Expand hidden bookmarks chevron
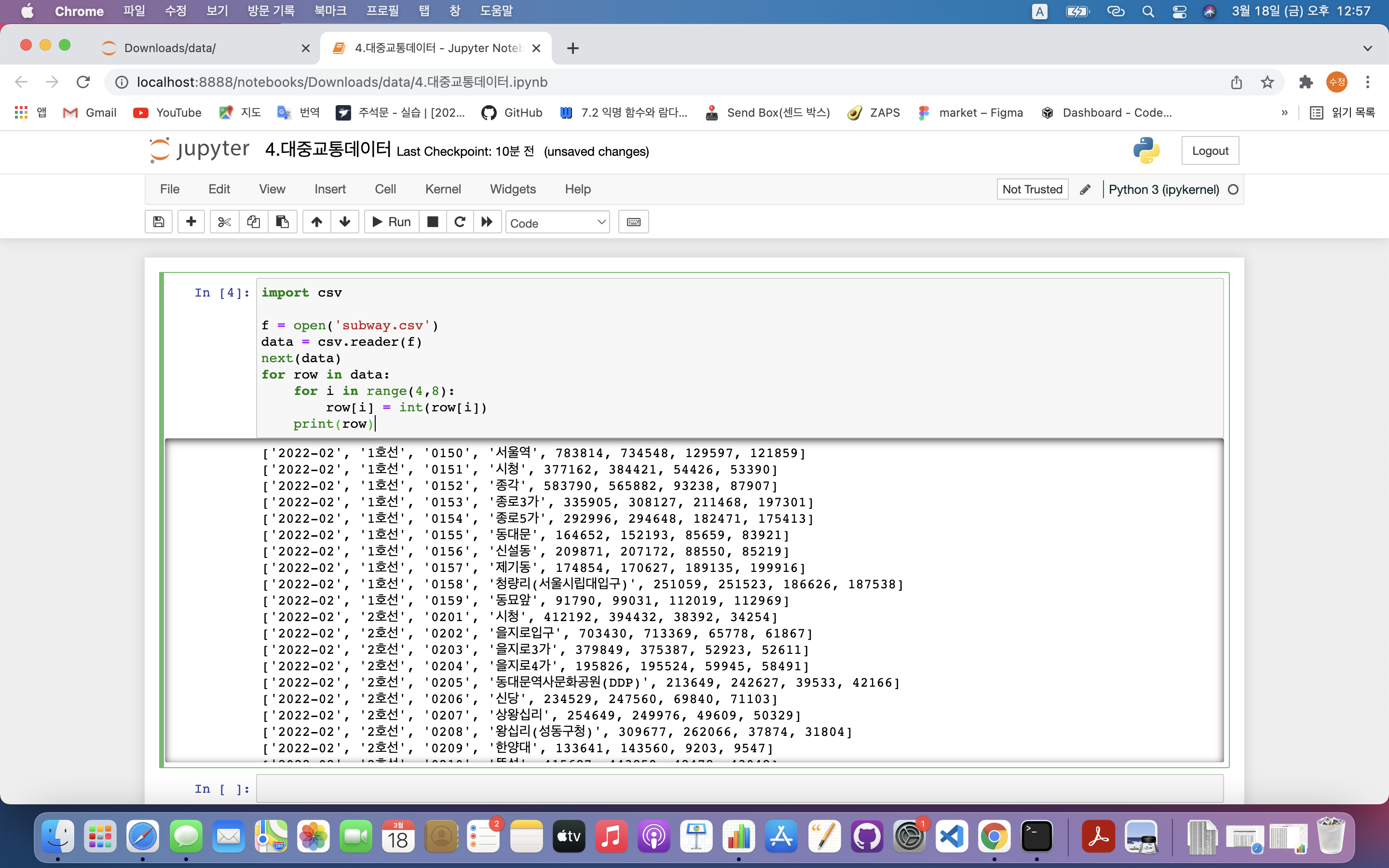The width and height of the screenshot is (1389, 868). pyautogui.click(x=1284, y=112)
